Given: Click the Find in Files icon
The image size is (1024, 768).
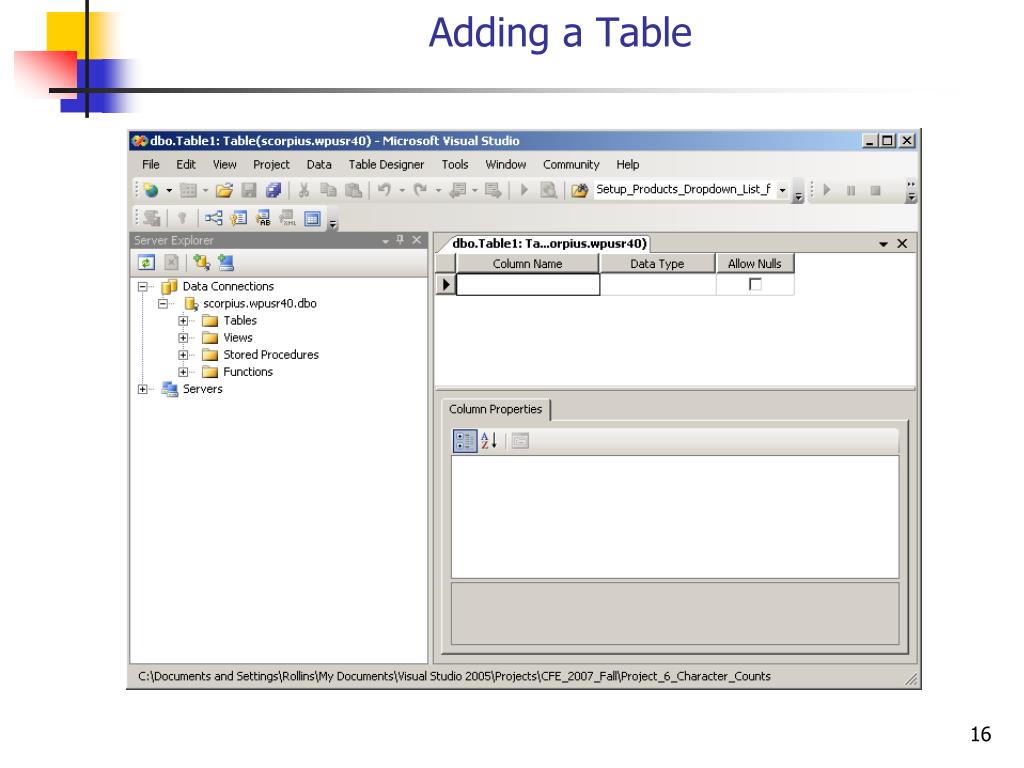Looking at the screenshot, I should coord(549,190).
